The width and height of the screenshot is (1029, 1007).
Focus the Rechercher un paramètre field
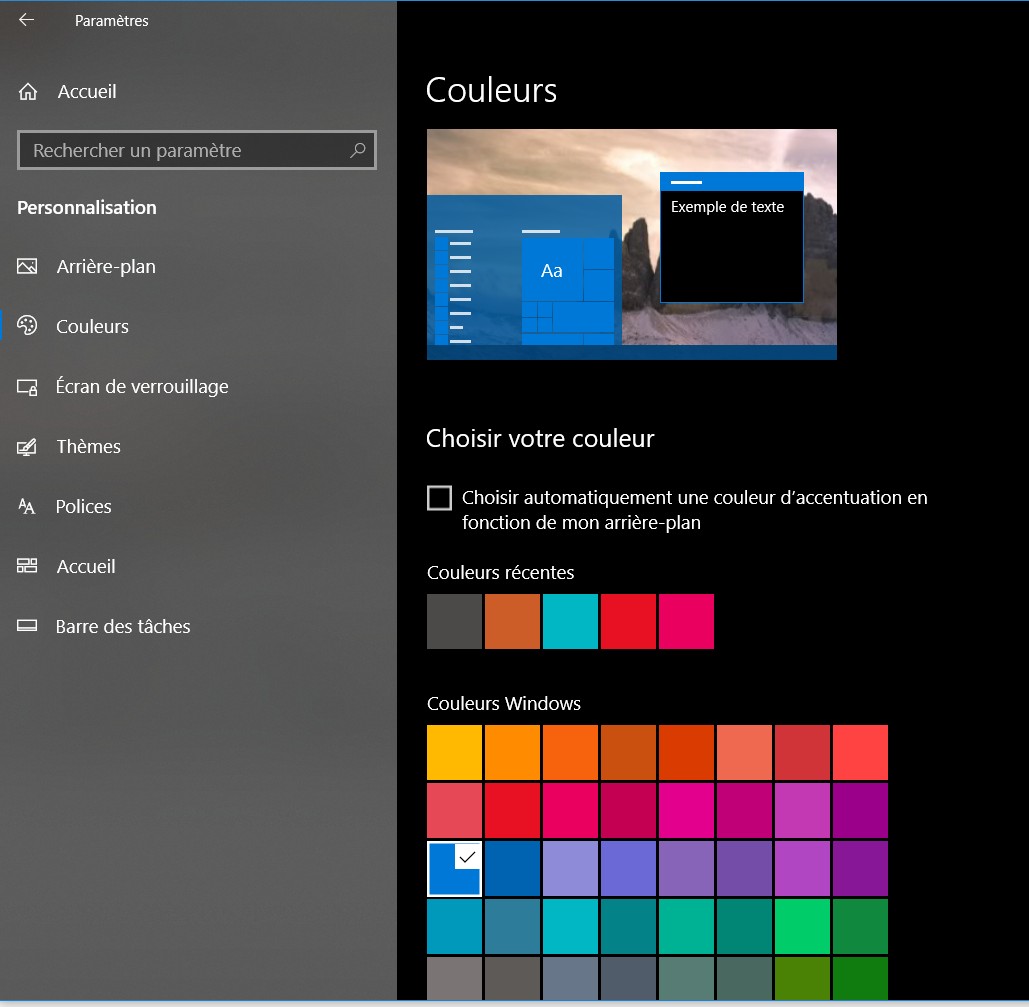(185, 151)
